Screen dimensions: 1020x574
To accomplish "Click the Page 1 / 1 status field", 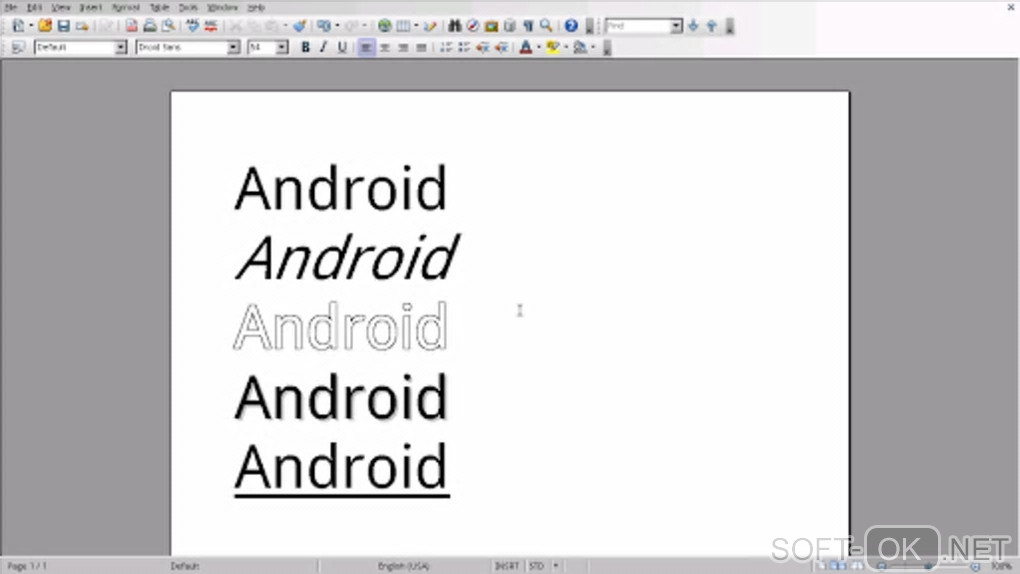I will [27, 566].
